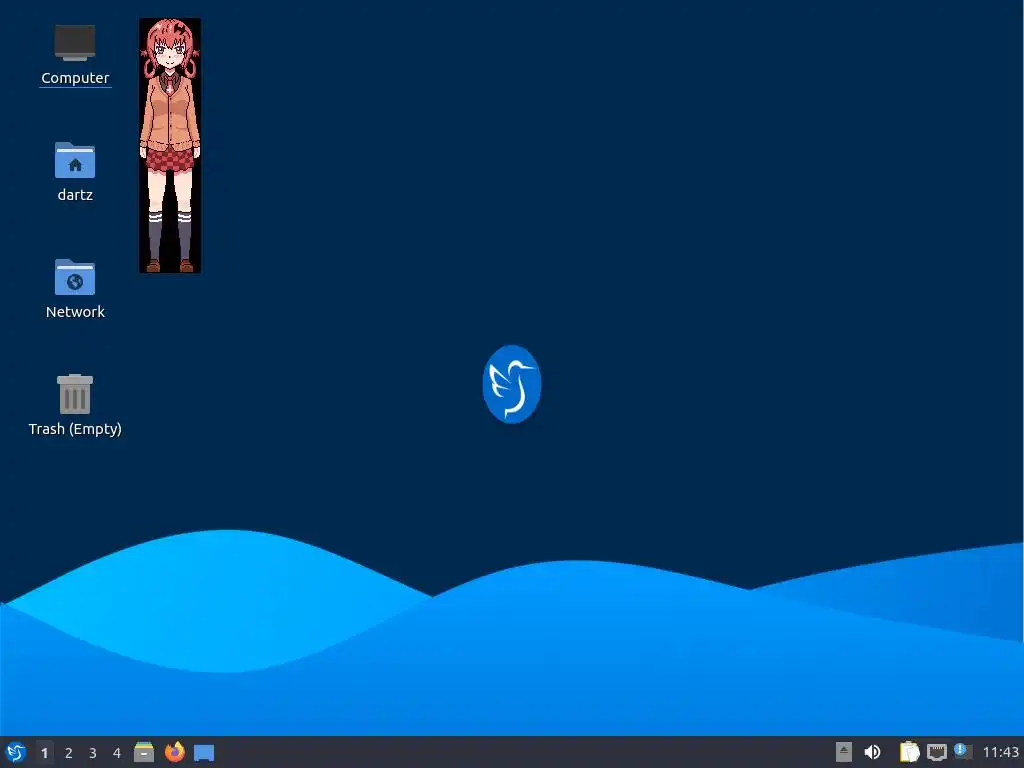Launch Firefox from the panel
The height and width of the screenshot is (768, 1024).
pos(174,752)
